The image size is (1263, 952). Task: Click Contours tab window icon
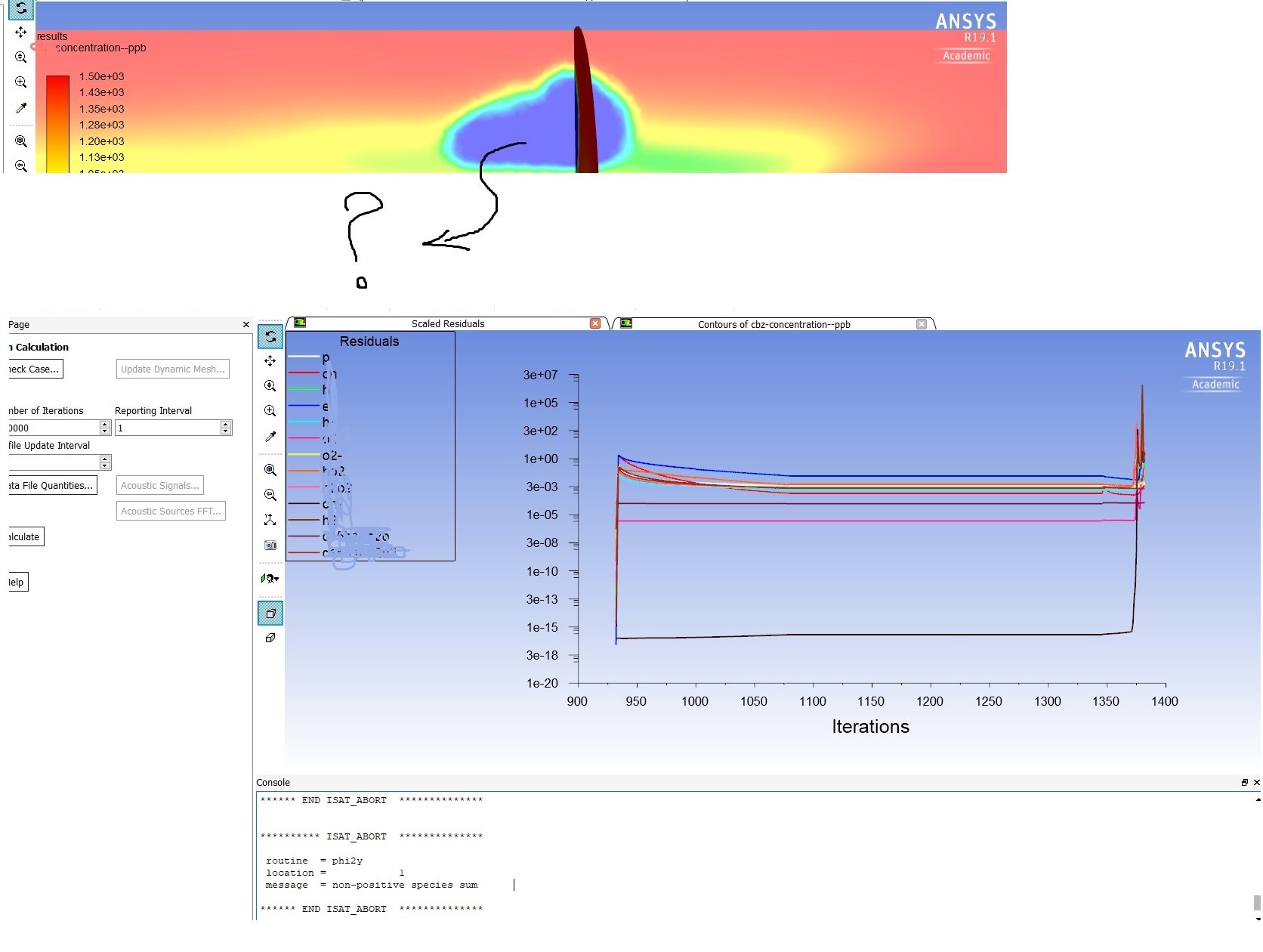(x=626, y=323)
